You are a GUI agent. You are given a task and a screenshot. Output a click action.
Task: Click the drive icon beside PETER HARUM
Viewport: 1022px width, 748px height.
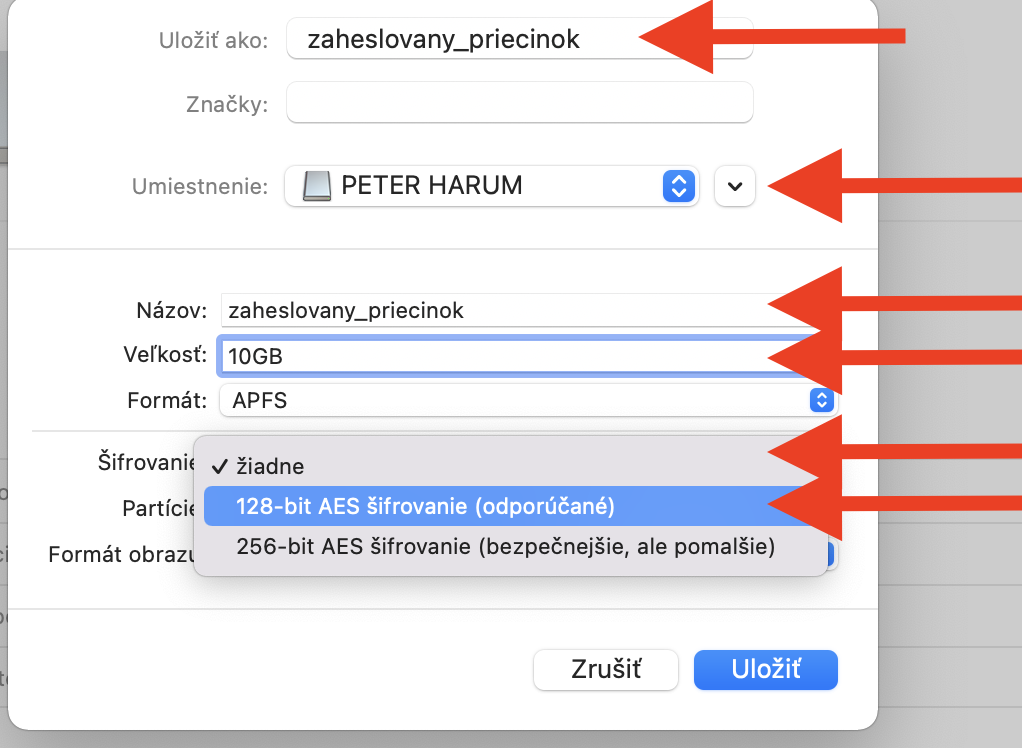(316, 186)
